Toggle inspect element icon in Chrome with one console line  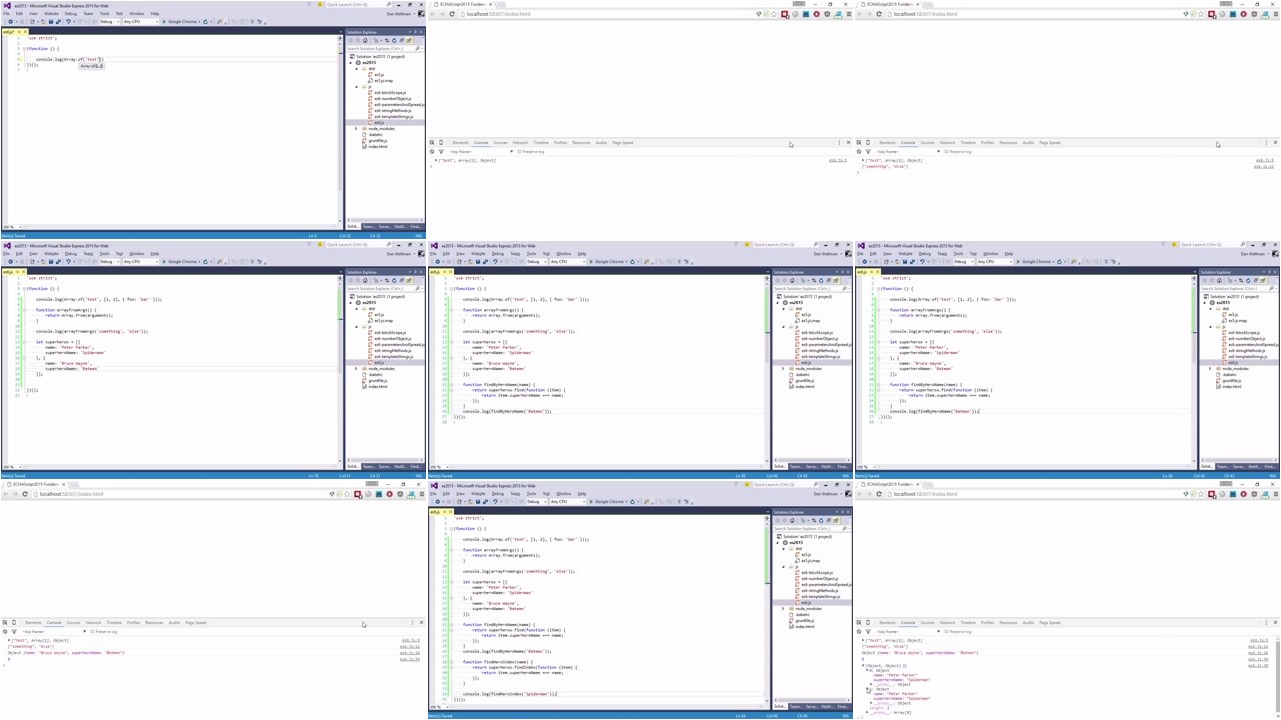point(432,142)
